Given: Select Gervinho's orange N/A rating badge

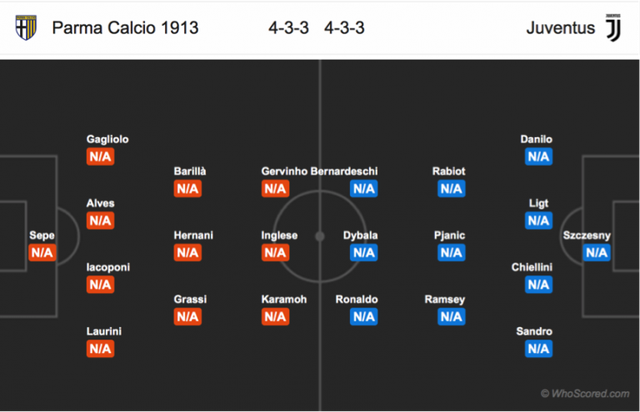Looking at the screenshot, I should [276, 189].
